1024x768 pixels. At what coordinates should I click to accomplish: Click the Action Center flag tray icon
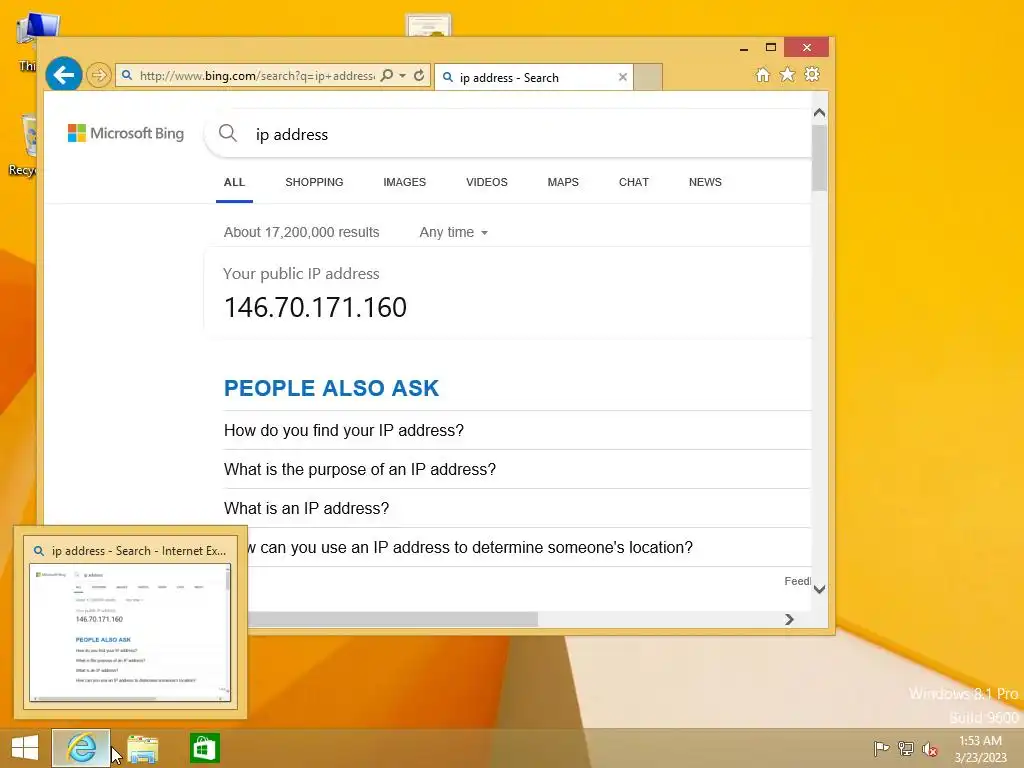click(881, 748)
